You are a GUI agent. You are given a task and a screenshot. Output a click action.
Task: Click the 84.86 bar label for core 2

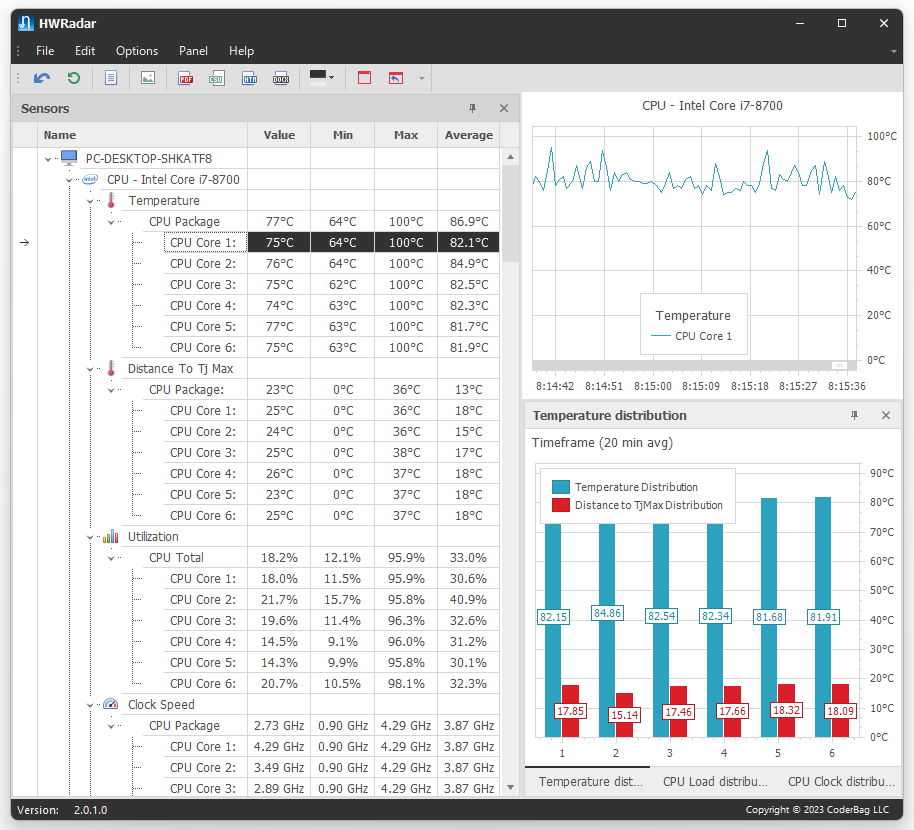(607, 613)
